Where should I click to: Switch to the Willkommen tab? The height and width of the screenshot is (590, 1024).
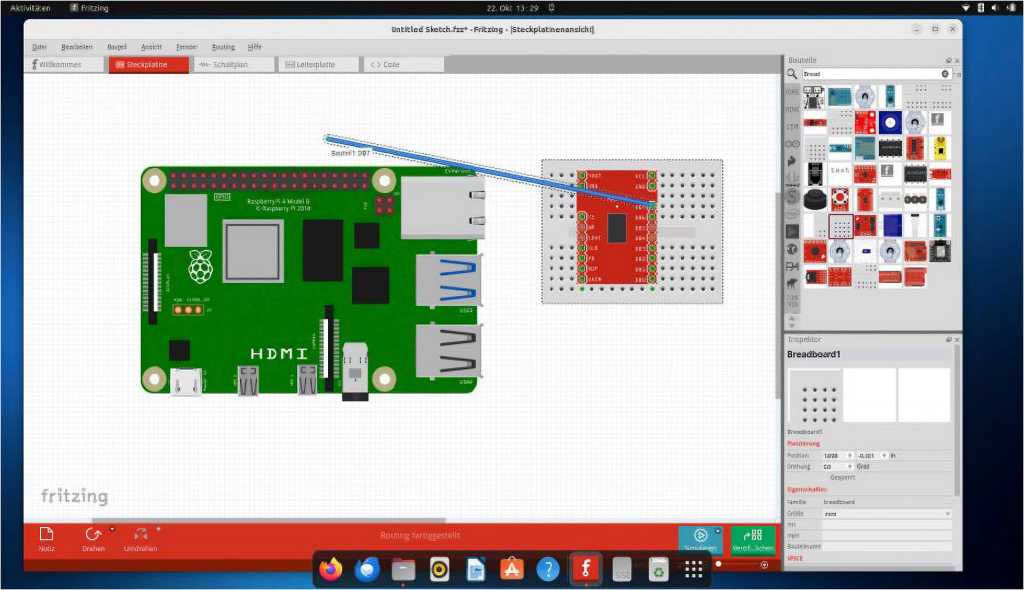pyautogui.click(x=64, y=65)
